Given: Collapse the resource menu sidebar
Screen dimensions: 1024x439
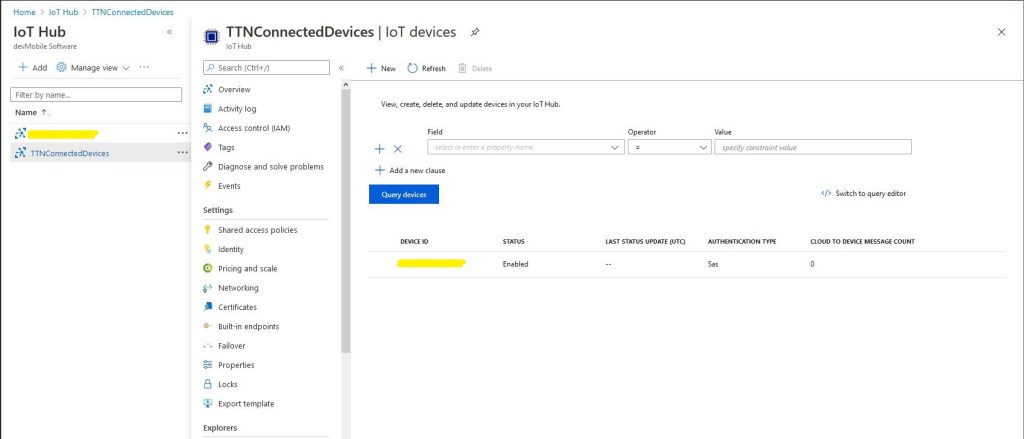Looking at the screenshot, I should [x=341, y=68].
